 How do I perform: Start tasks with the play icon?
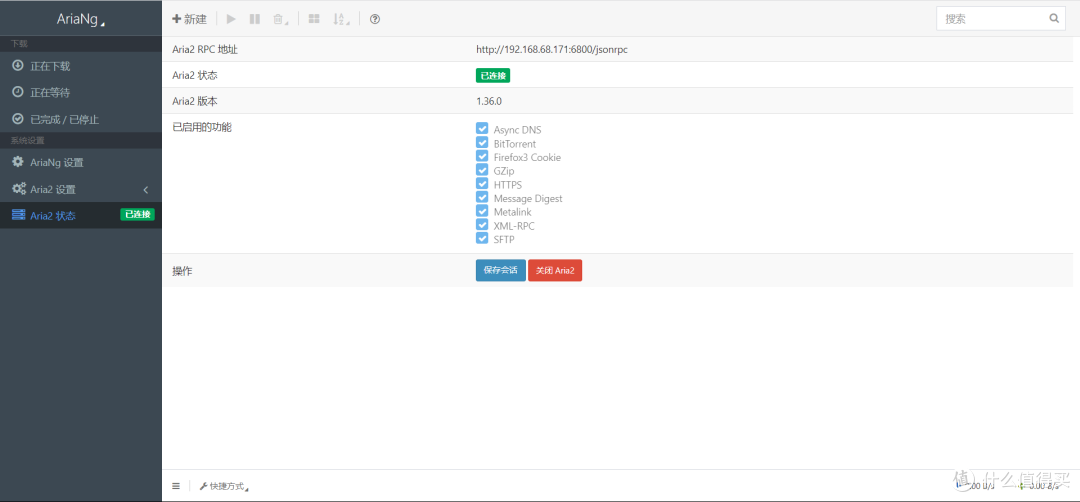pyautogui.click(x=231, y=19)
